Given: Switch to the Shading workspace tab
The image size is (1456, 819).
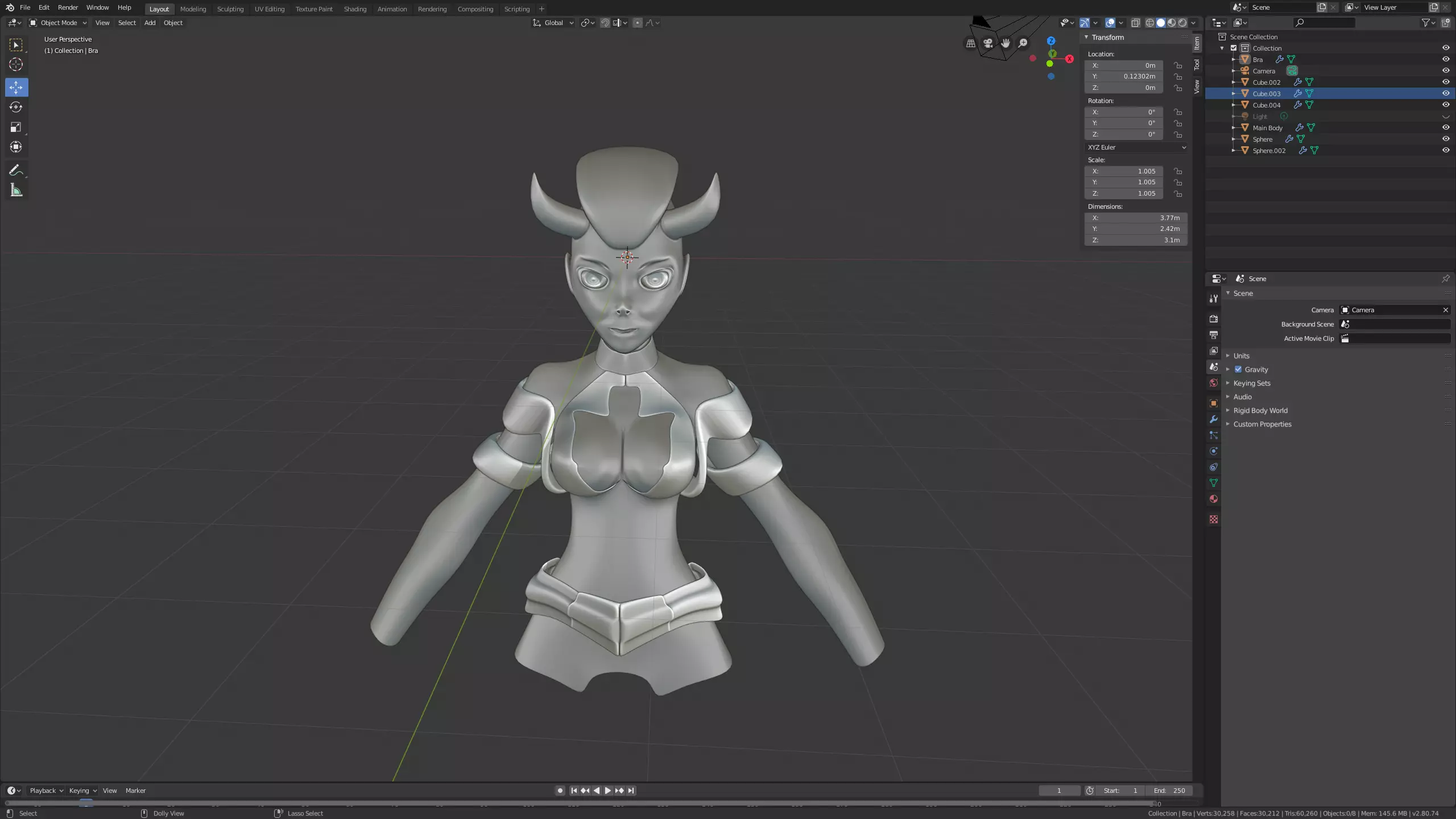Looking at the screenshot, I should click(x=355, y=9).
